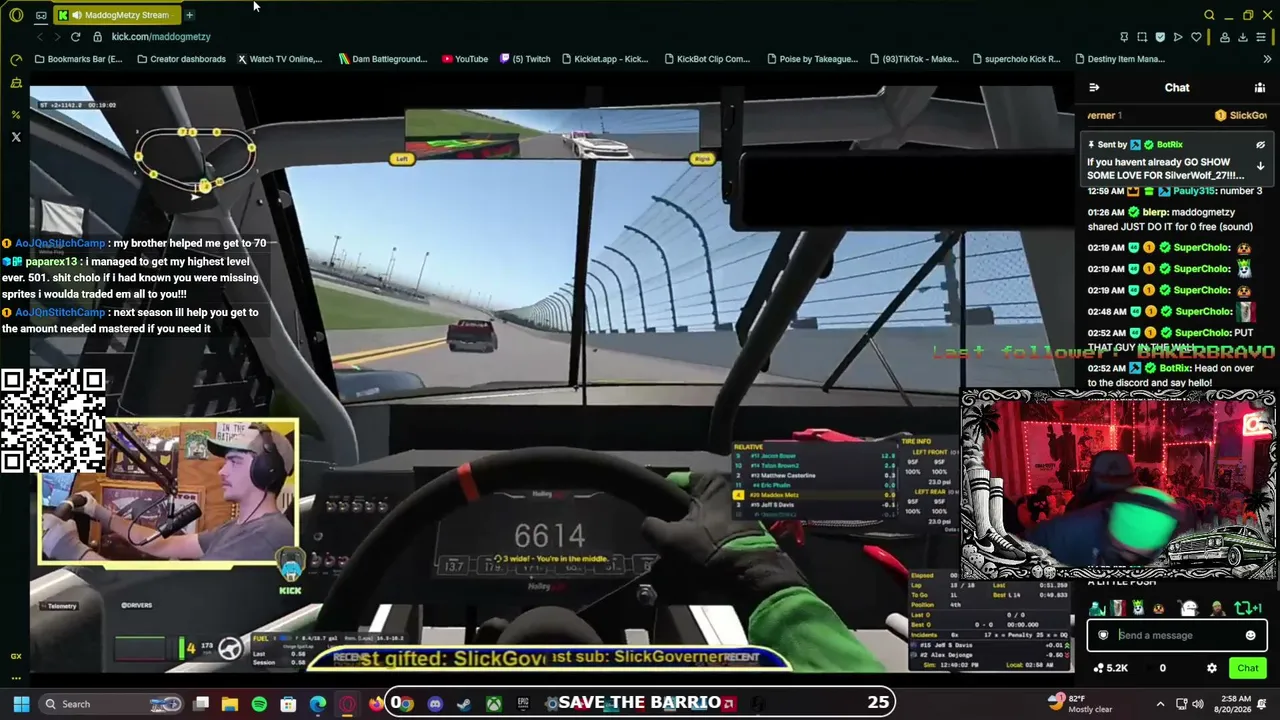Screen dimensions: 1280x720
Task: Send message with the green Chat button
Action: pyautogui.click(x=1247, y=668)
